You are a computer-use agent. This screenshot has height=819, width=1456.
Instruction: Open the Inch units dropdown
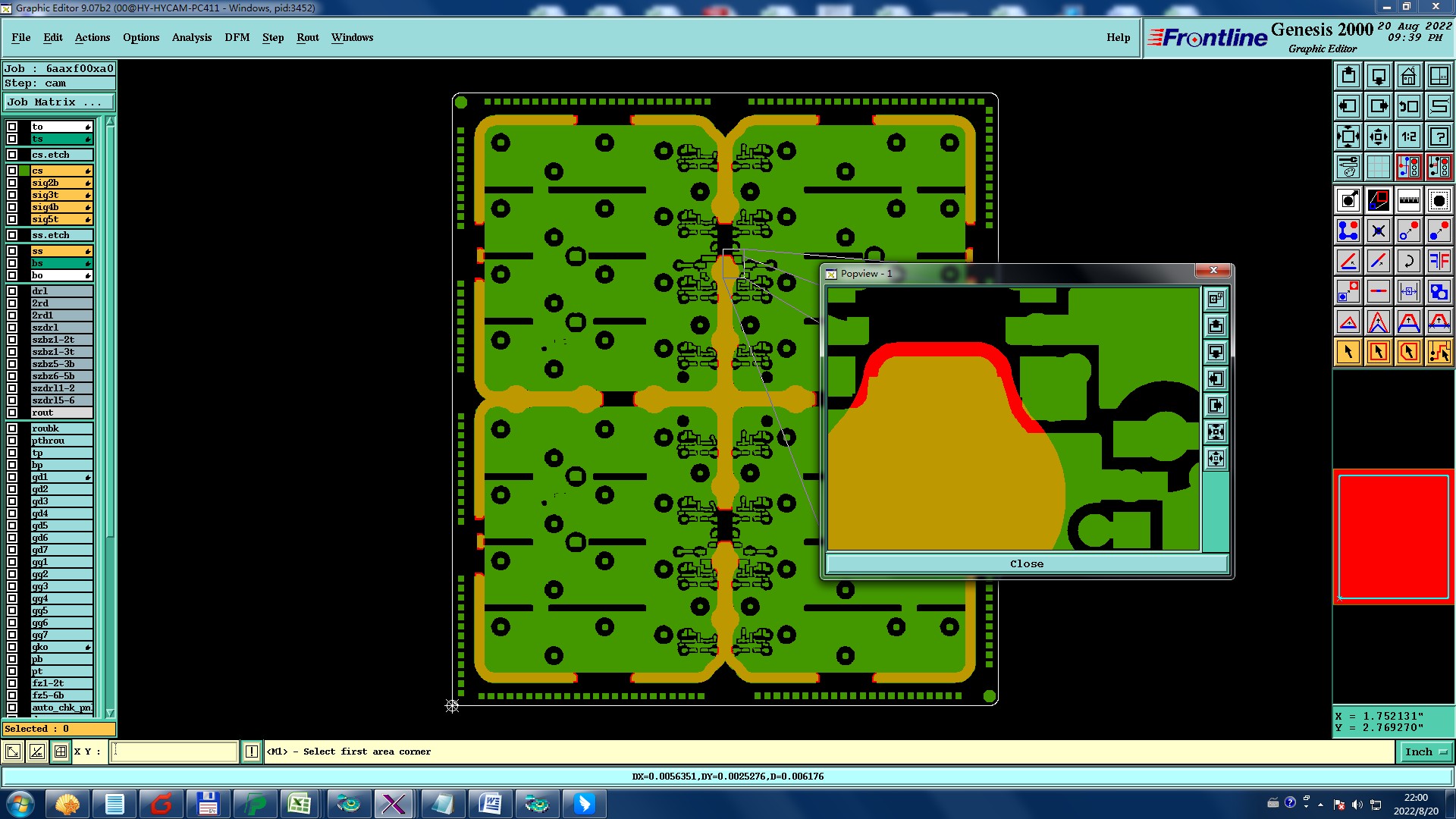[1426, 752]
